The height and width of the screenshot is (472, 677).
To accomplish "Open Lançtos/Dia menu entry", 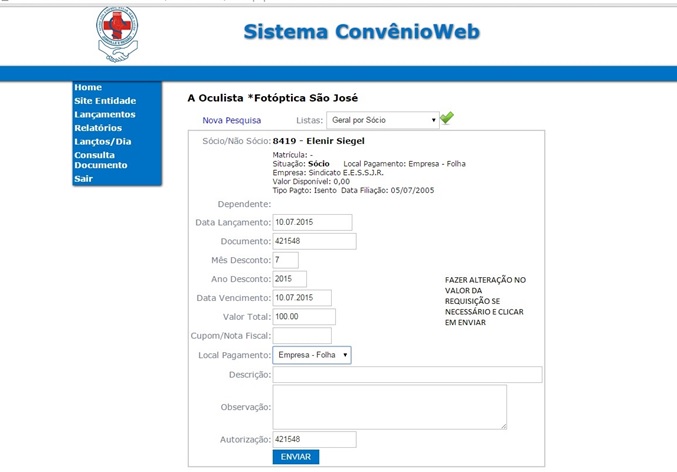I will (103, 141).
